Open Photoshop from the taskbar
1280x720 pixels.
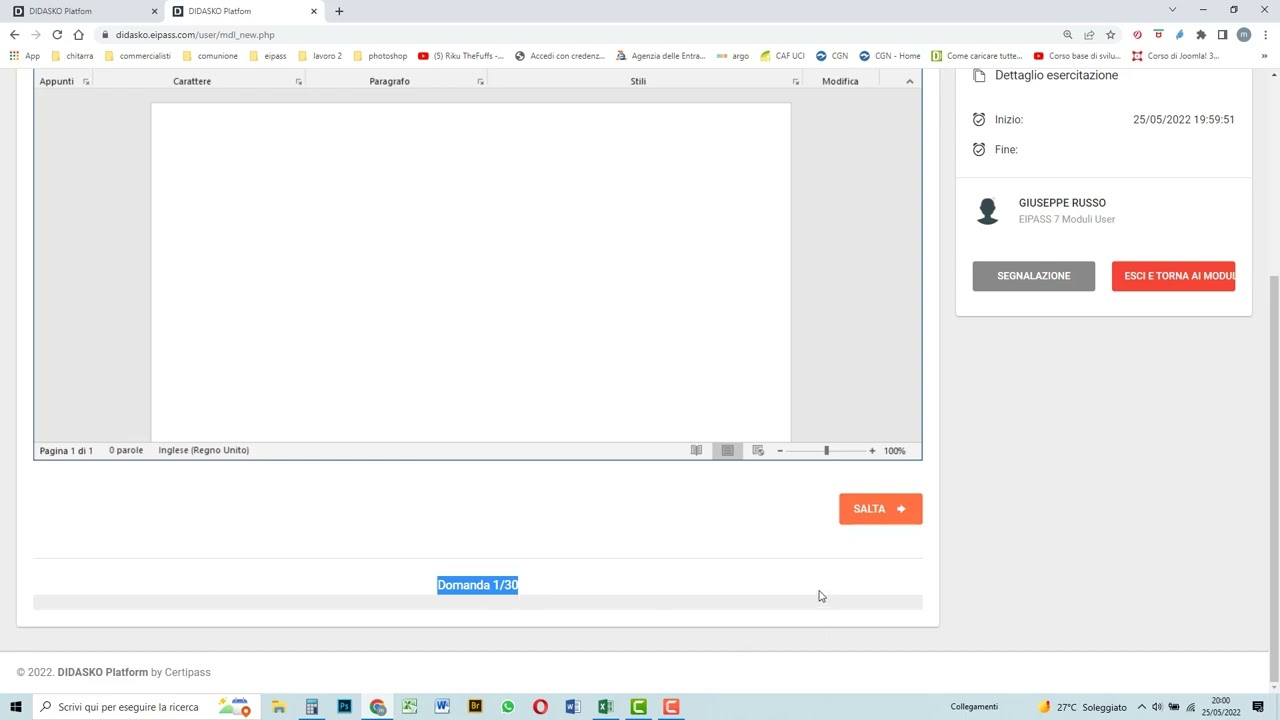pyautogui.click(x=344, y=707)
